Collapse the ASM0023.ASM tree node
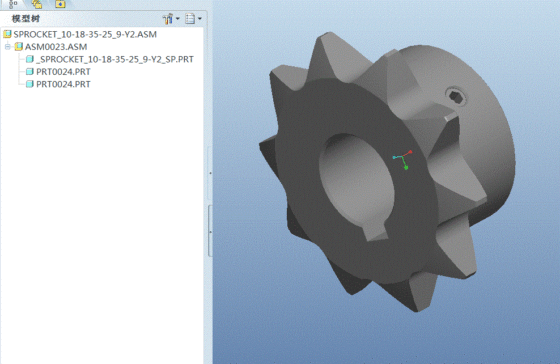Image resolution: width=560 pixels, height=364 pixels. pos(8,47)
